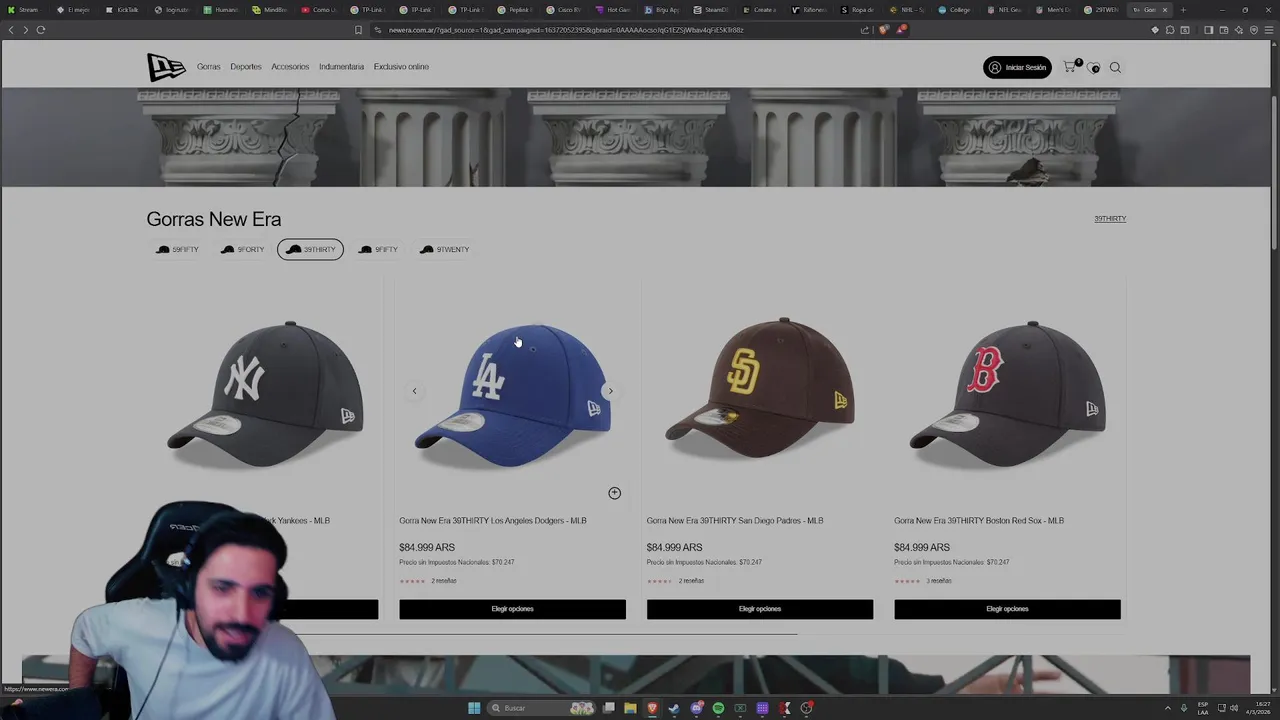The width and height of the screenshot is (1280, 720).
Task: Open the Gorras menu
Action: [208, 67]
